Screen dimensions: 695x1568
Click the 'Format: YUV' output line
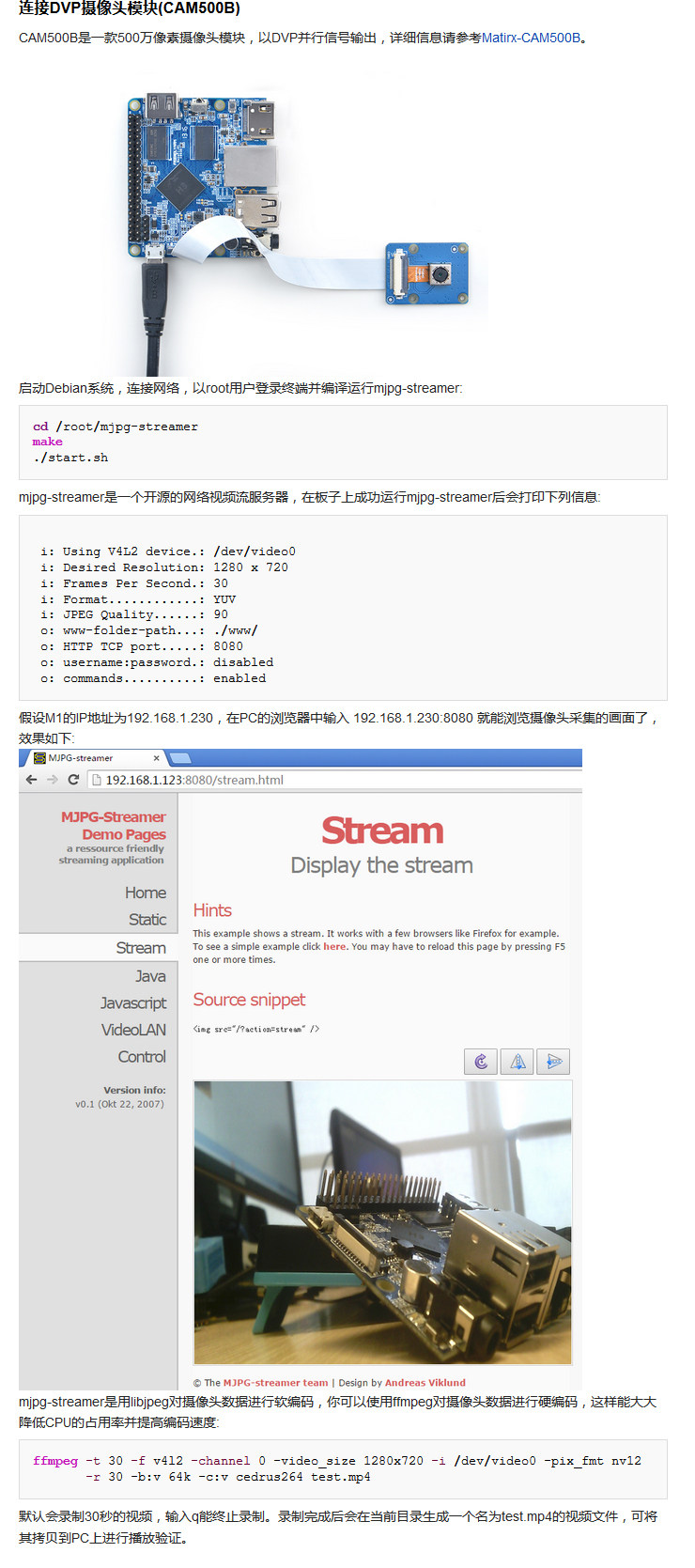(138, 599)
